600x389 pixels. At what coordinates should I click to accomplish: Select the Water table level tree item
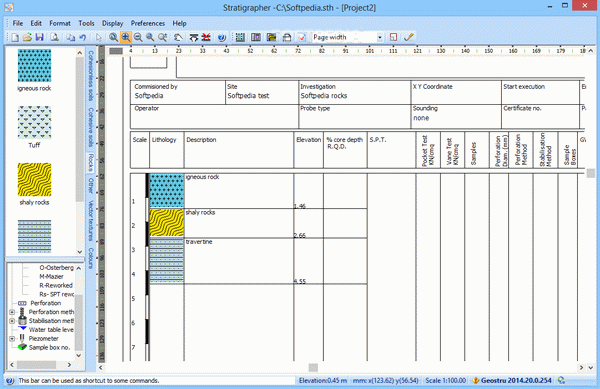(x=51, y=330)
